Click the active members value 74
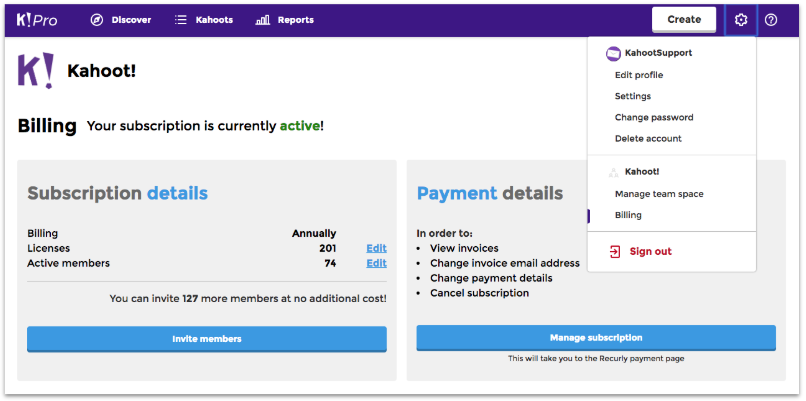806x401 pixels. pos(330,263)
